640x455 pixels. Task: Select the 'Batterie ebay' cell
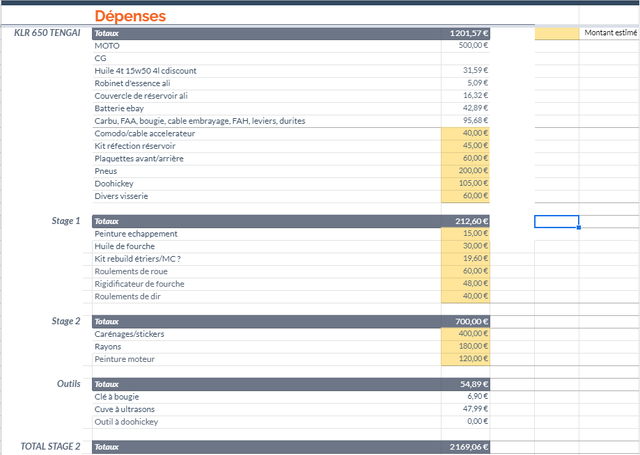(x=267, y=108)
